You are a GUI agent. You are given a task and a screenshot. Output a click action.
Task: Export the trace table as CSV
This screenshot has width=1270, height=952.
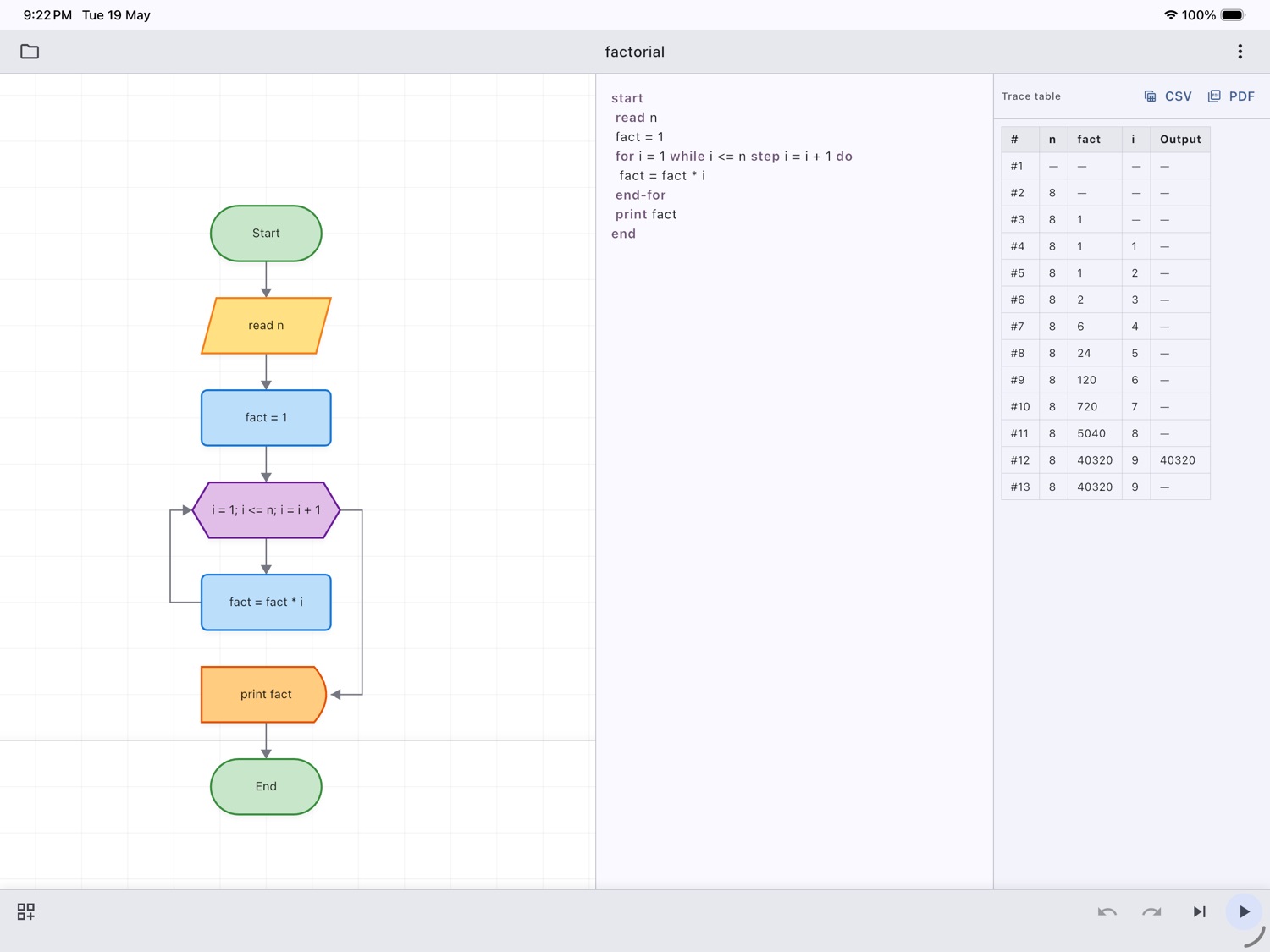1168,96
